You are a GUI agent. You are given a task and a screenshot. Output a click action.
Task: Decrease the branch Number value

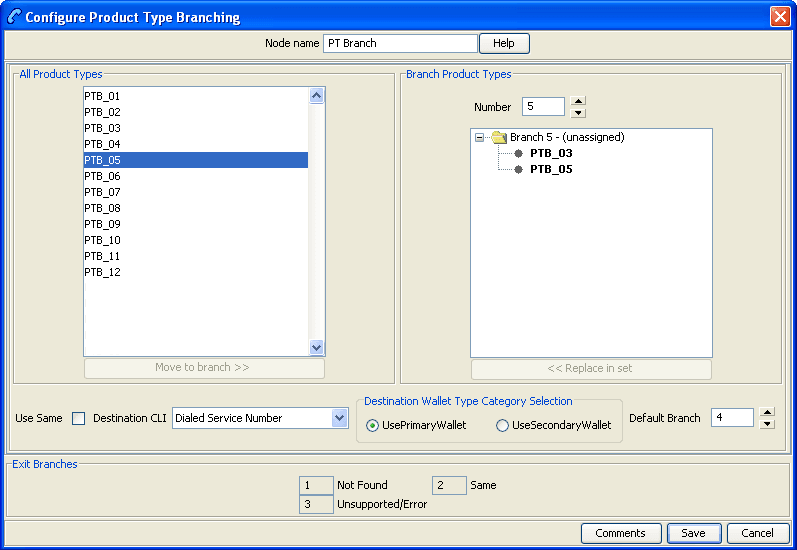578,113
